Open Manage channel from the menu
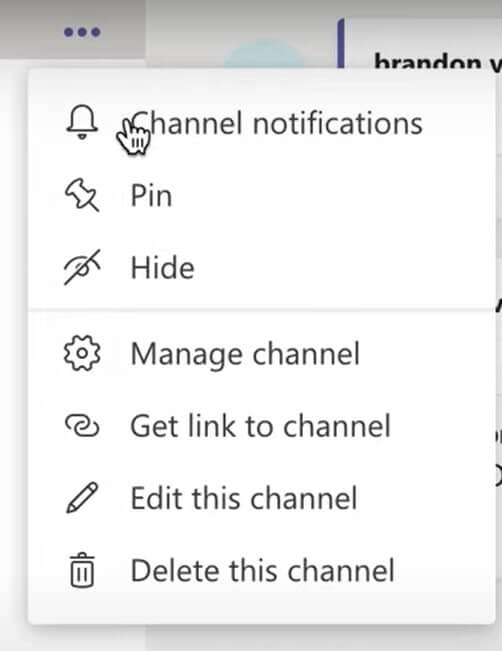This screenshot has width=502, height=651. click(x=262, y=354)
